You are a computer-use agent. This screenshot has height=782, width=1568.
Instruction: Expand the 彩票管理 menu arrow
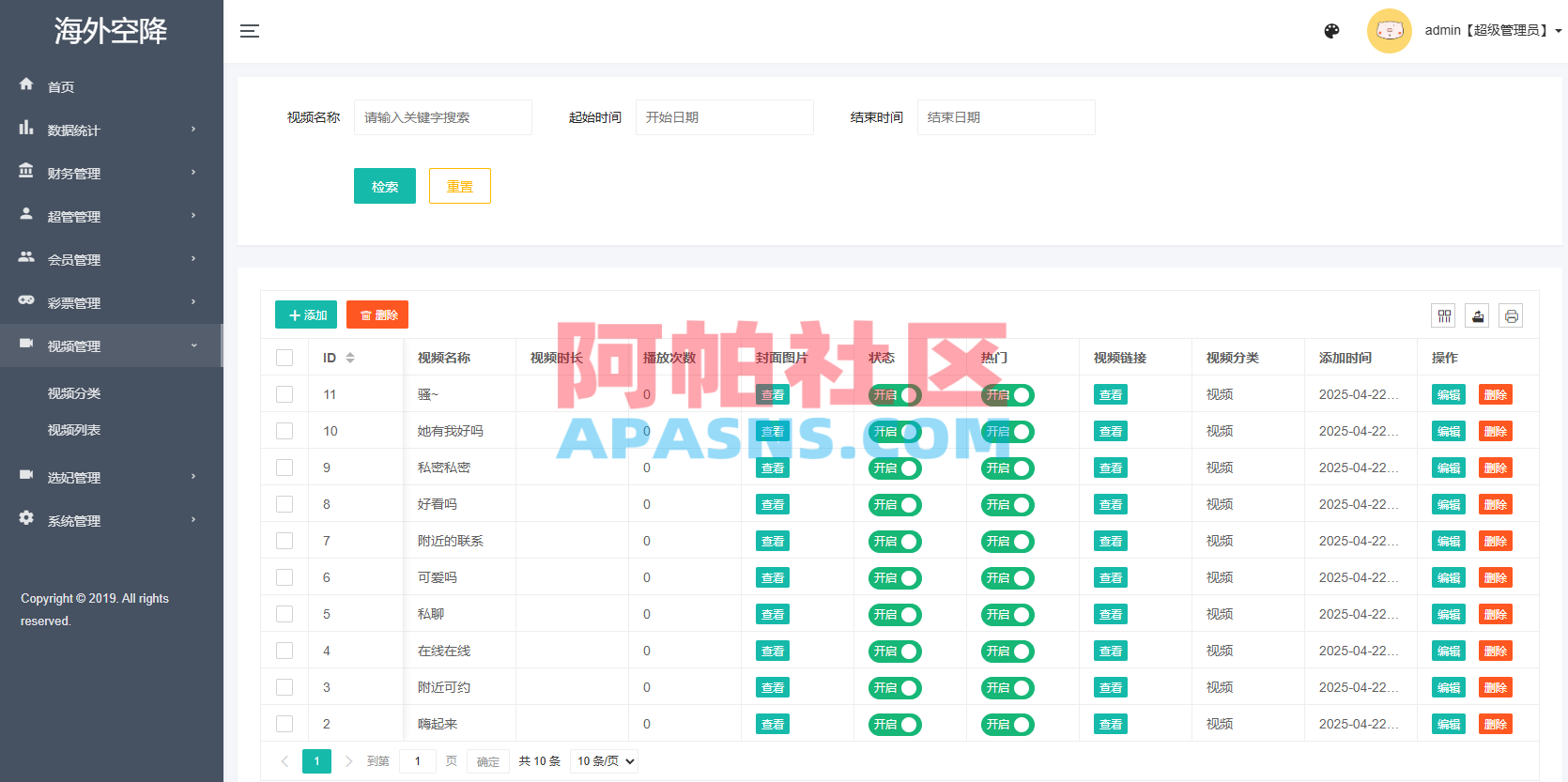[193, 302]
